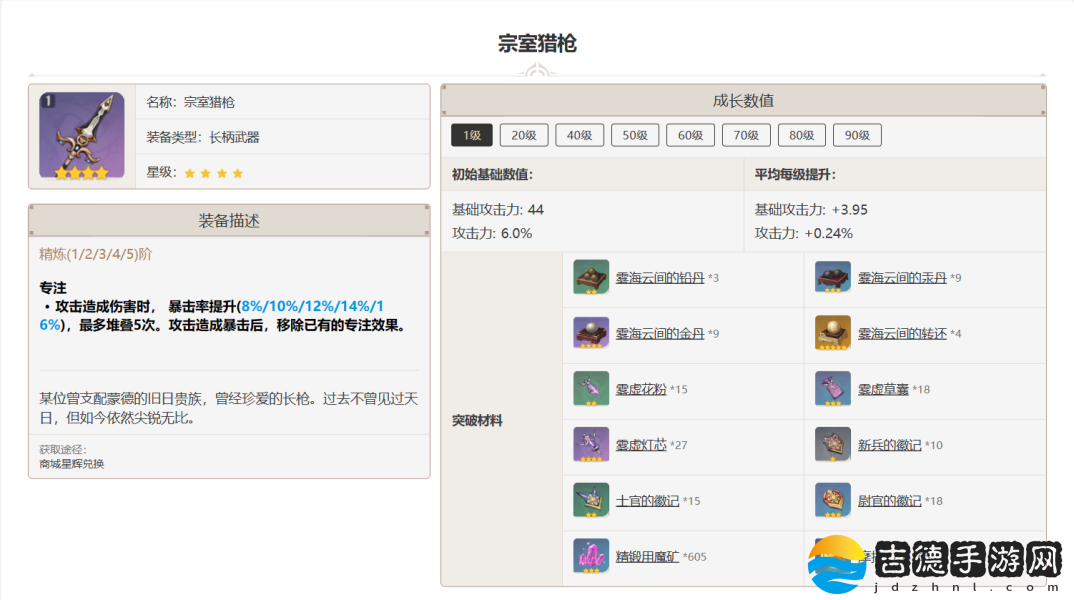Viewport: 1074px width, 600px height.
Task: Click the 雾虚花粉 pollen icon
Action: point(591,389)
